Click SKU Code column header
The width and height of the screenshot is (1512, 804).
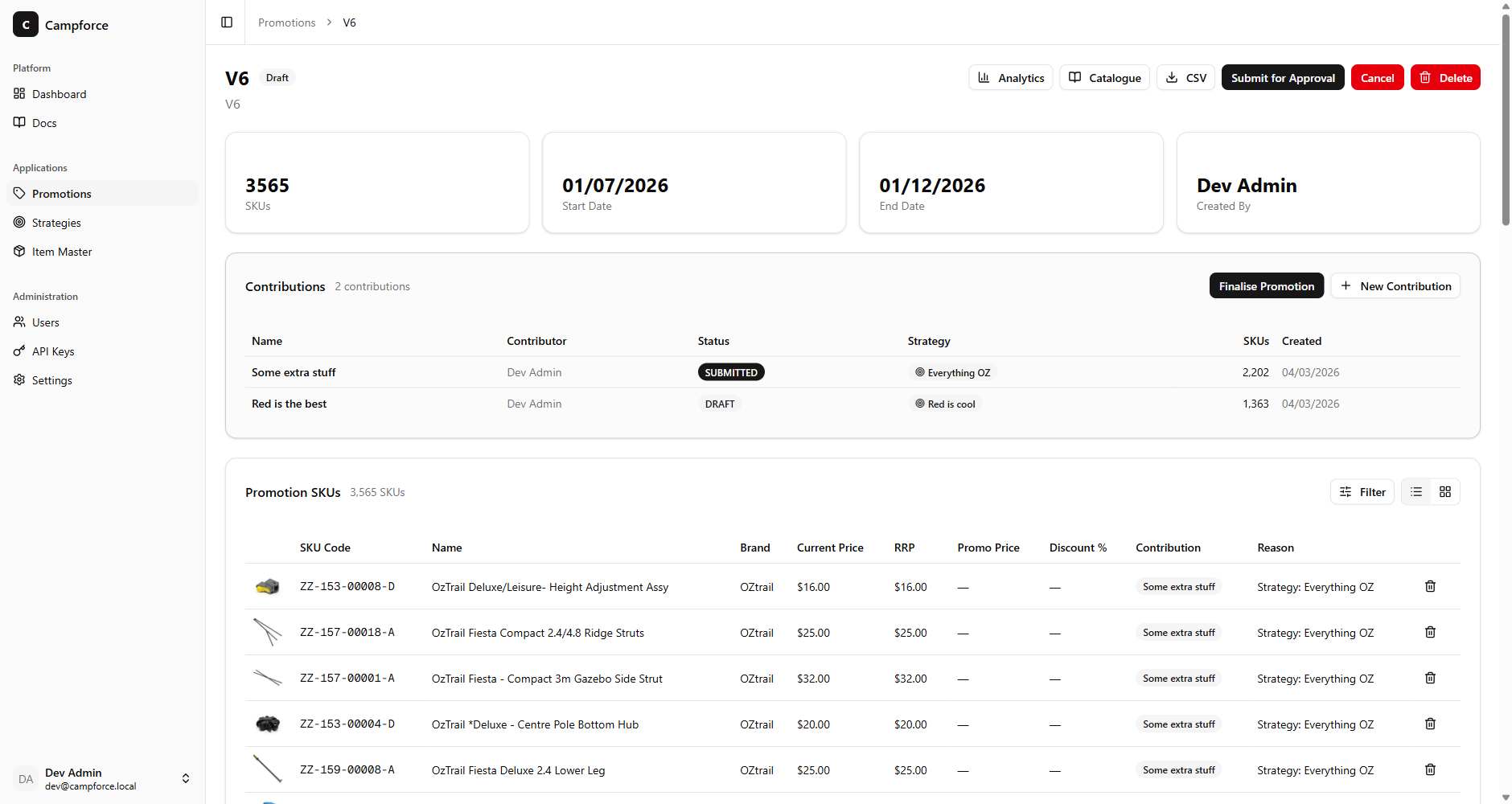(325, 548)
